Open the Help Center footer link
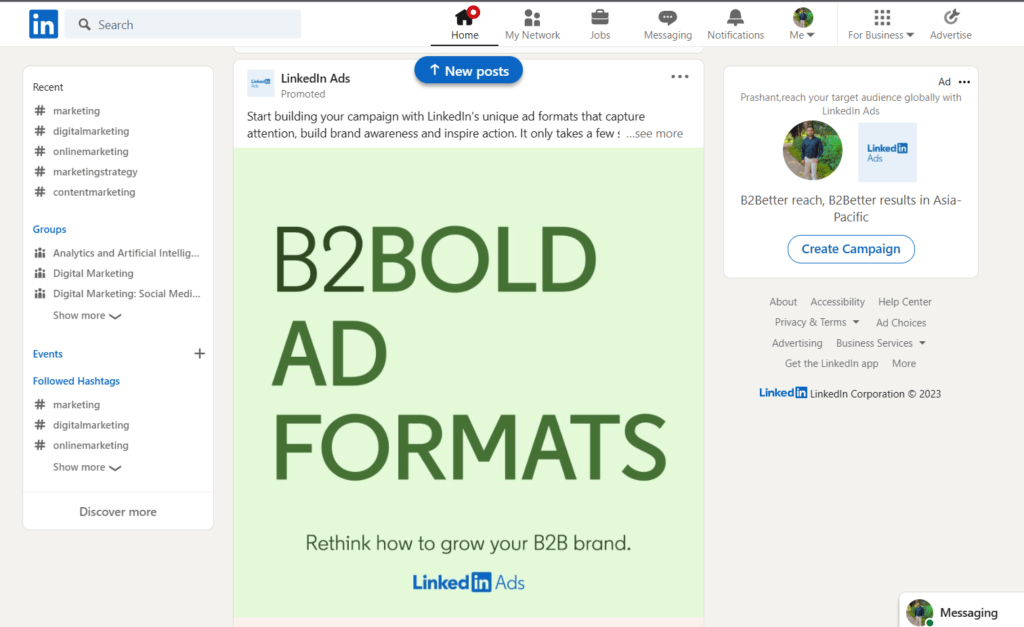Viewport: 1024px width, 627px height. point(904,302)
